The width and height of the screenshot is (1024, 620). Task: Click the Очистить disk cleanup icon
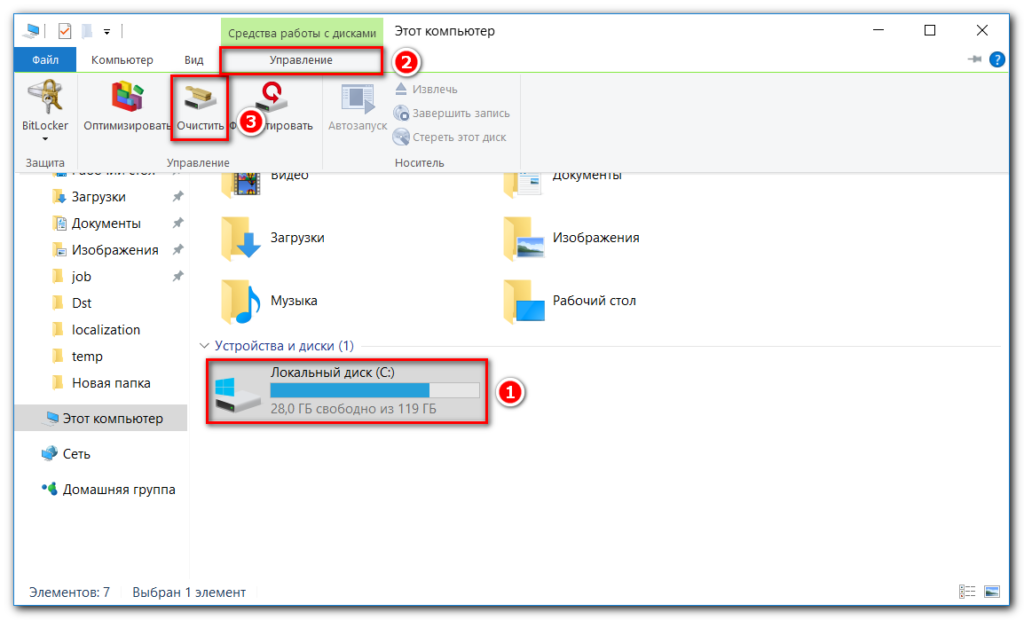tap(200, 100)
